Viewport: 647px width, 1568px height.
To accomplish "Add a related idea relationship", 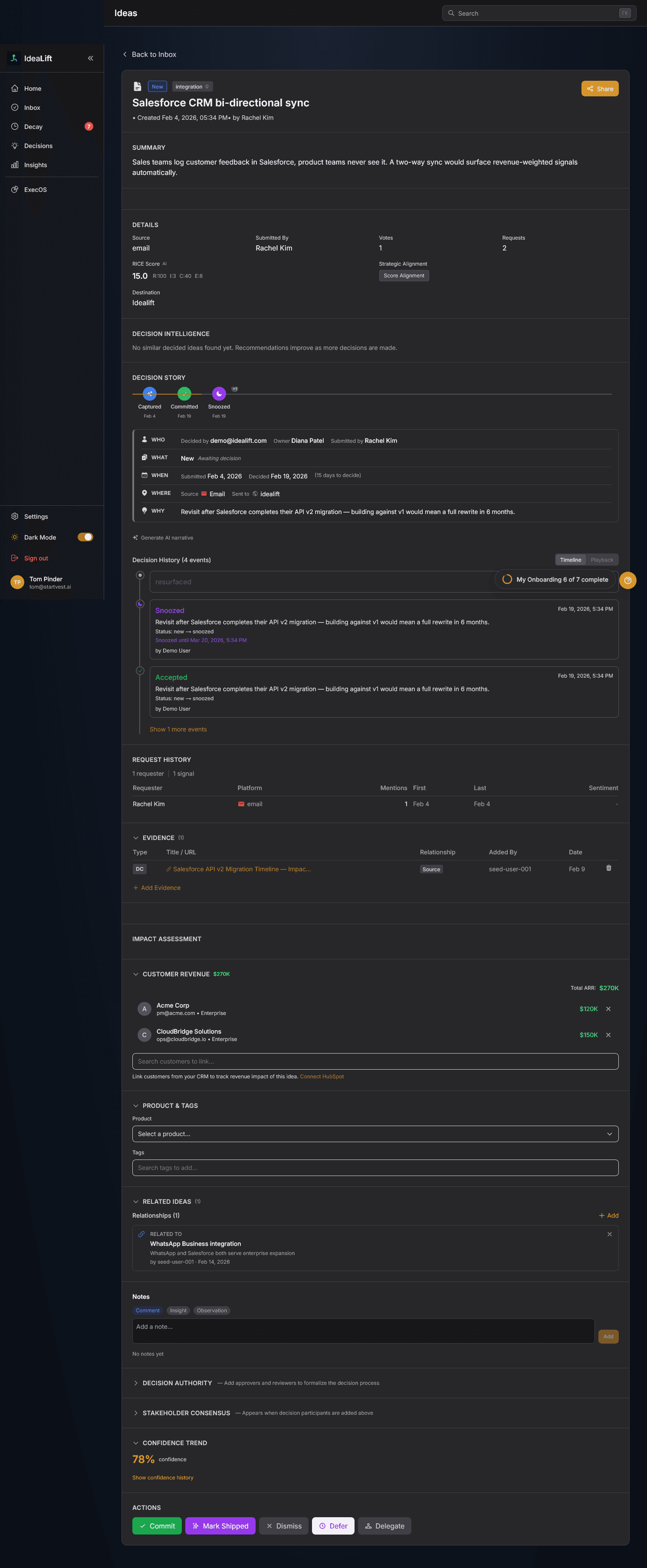I will 609,1216.
